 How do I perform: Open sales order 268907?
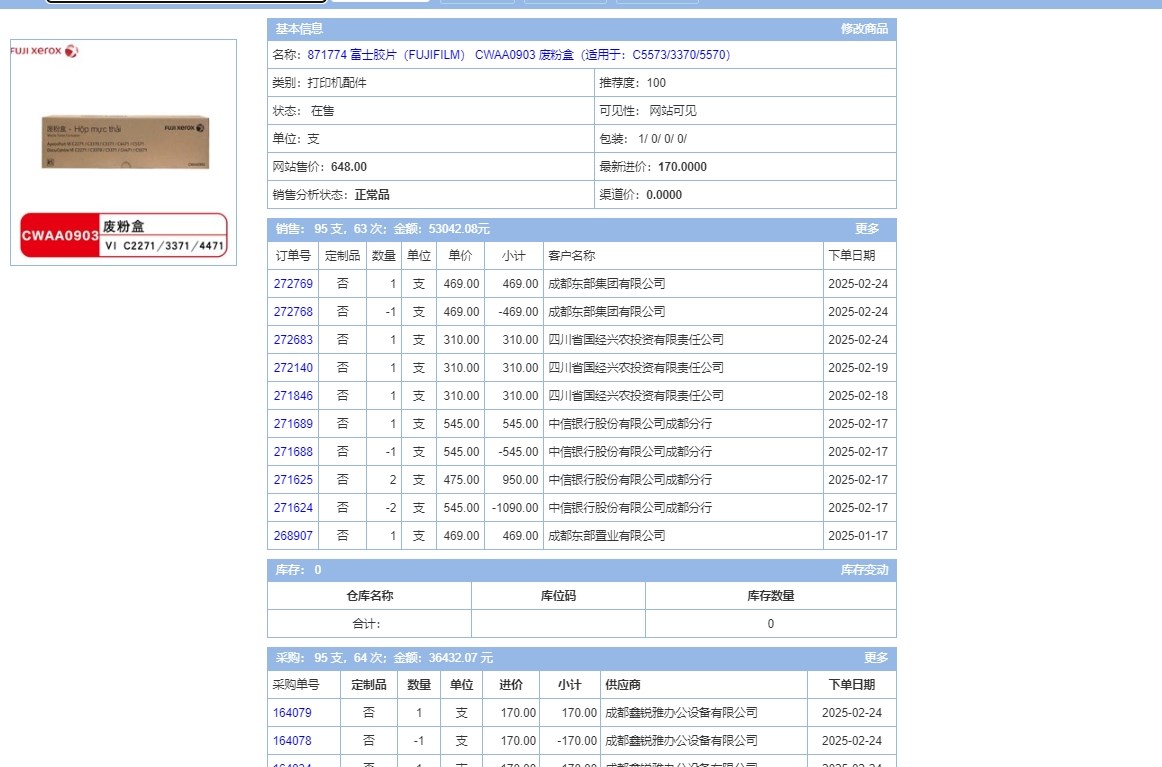pyautogui.click(x=293, y=536)
